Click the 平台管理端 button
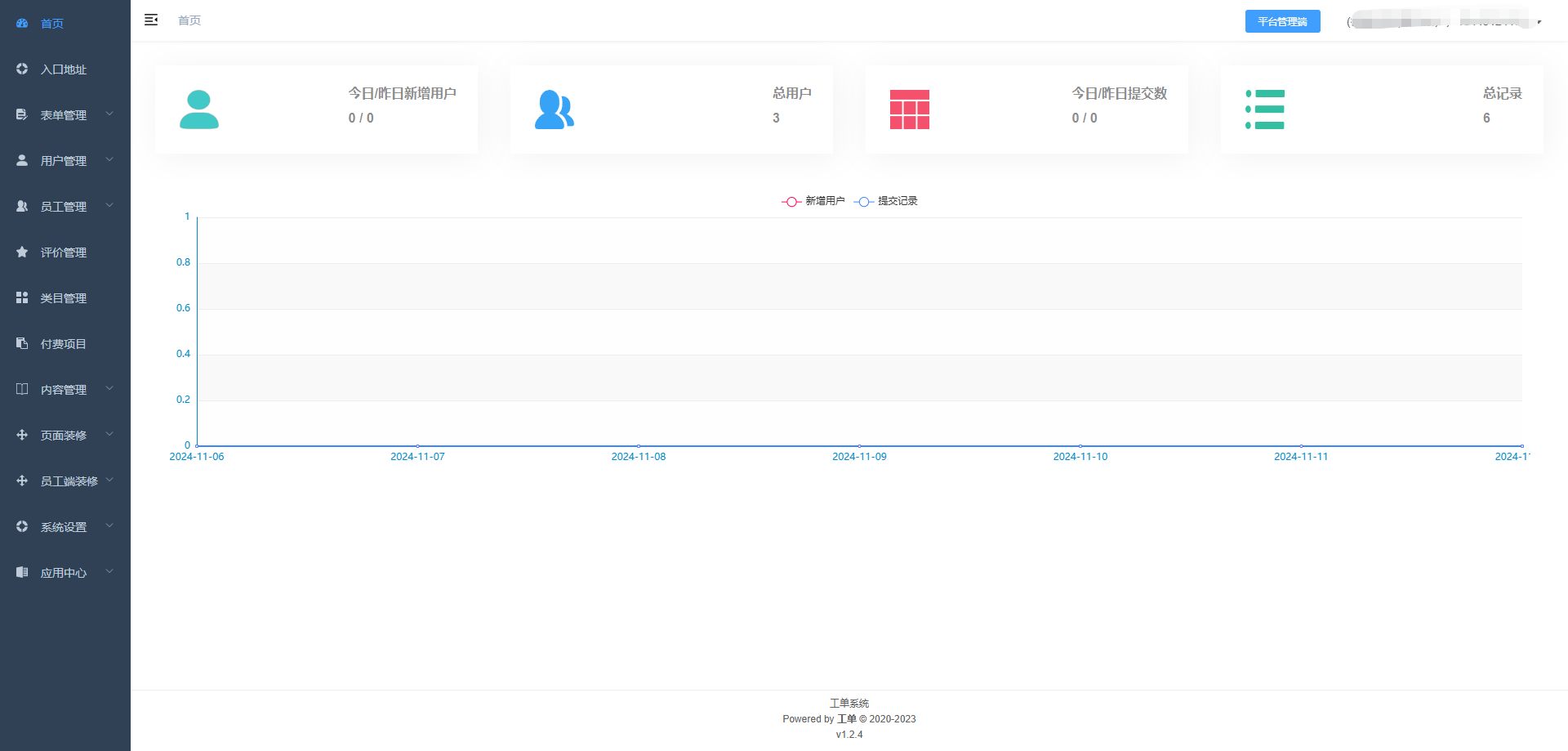 click(1282, 21)
